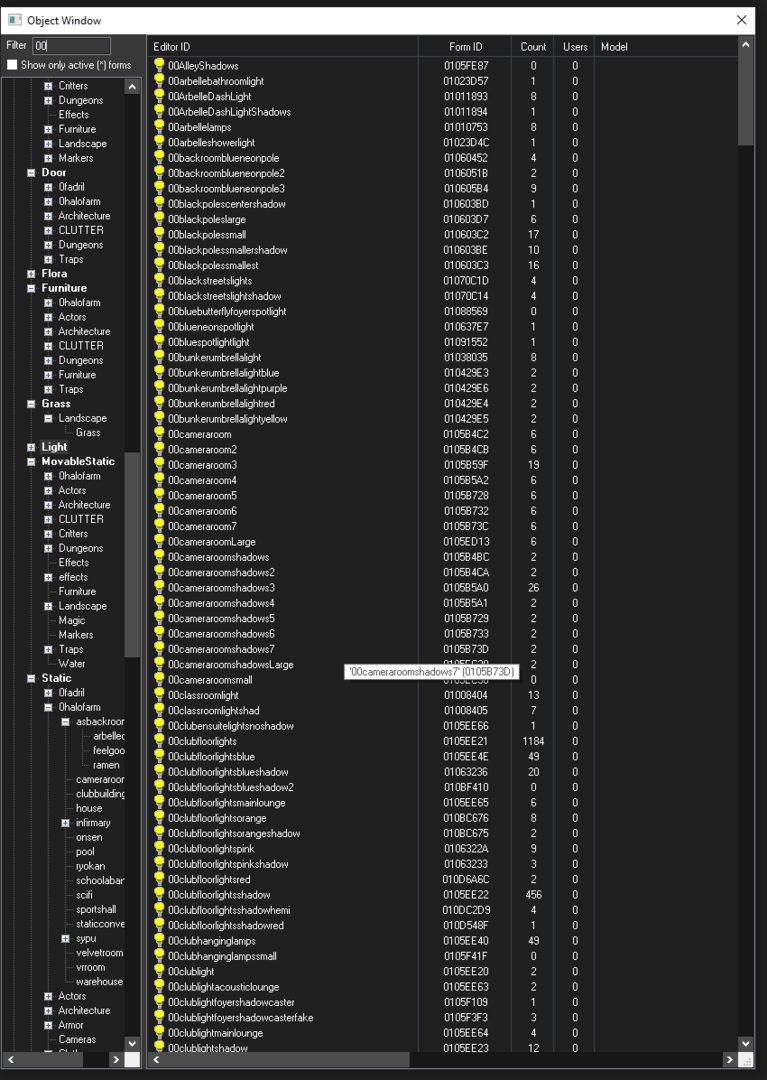
Task: Collapse the Door tree category
Action: pyautogui.click(x=31, y=173)
